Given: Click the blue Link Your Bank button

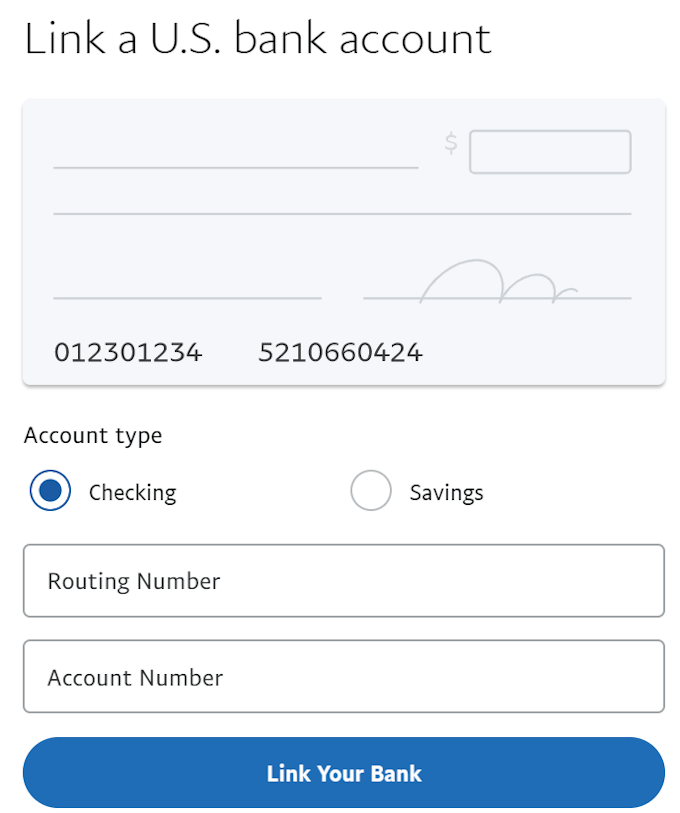Looking at the screenshot, I should pyautogui.click(x=343, y=773).
